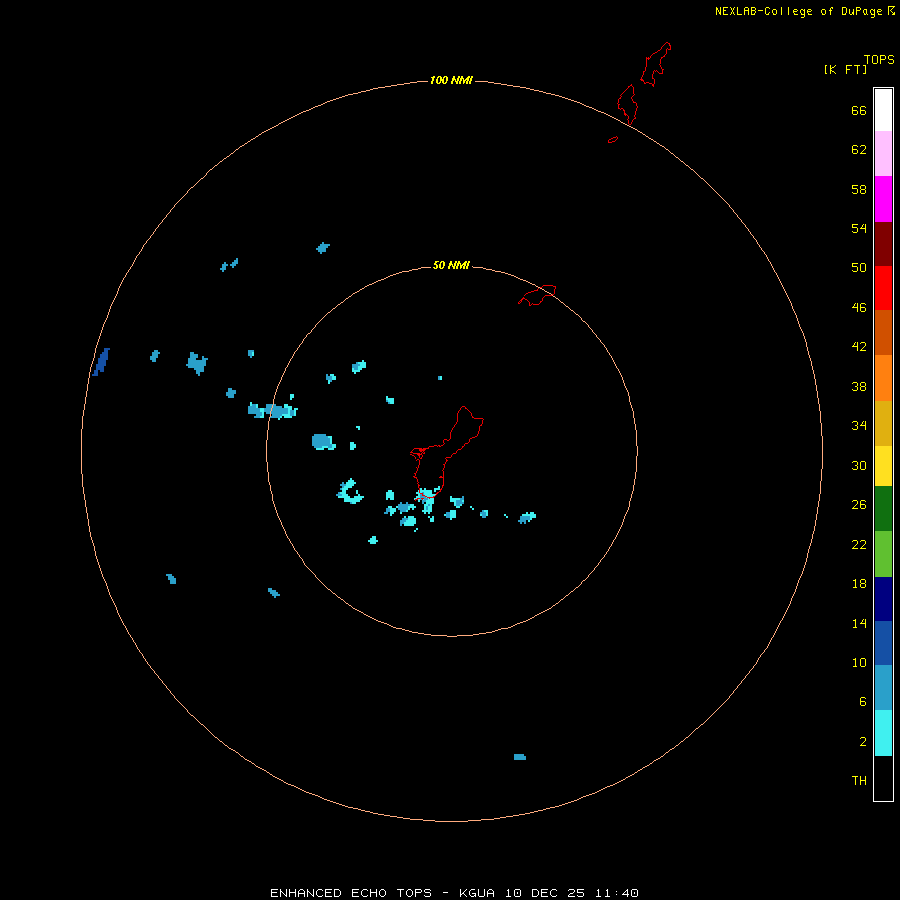Screen dimensions: 900x900
Task: Click legend value '2'
Action: tap(863, 742)
